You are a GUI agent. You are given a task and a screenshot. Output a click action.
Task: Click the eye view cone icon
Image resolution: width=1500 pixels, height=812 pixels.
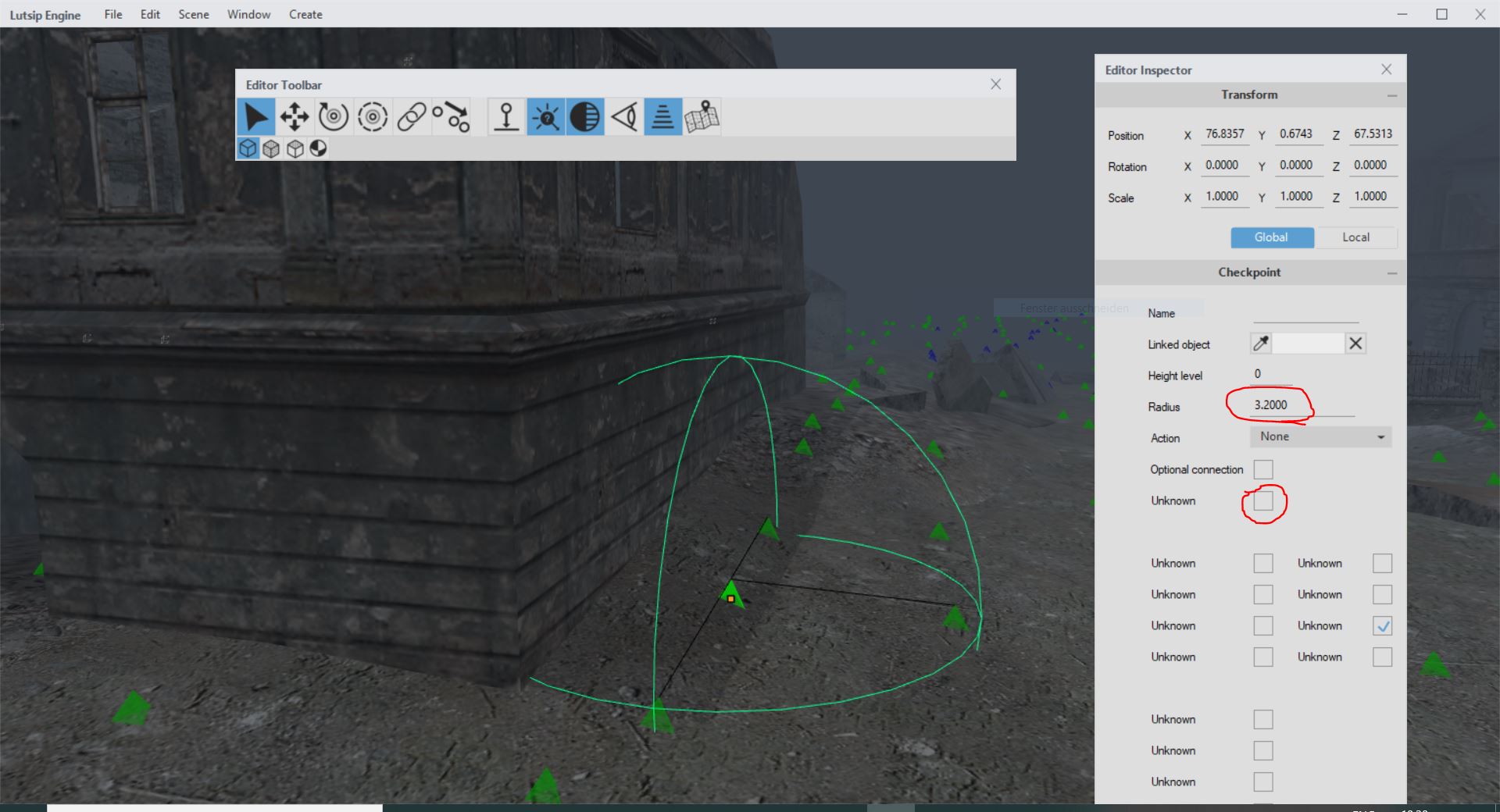coord(623,117)
